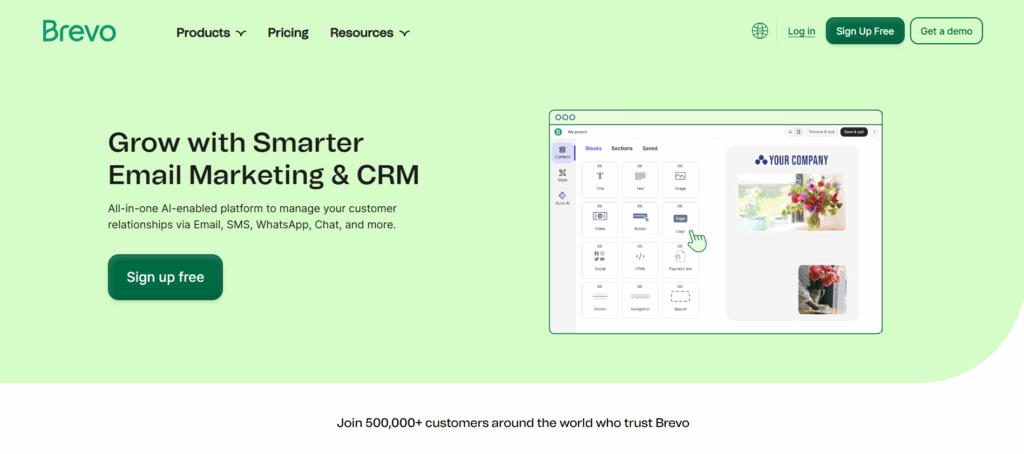Select the Divider block in the editor preview
Screen dimensions: 1024x454
point(600,300)
